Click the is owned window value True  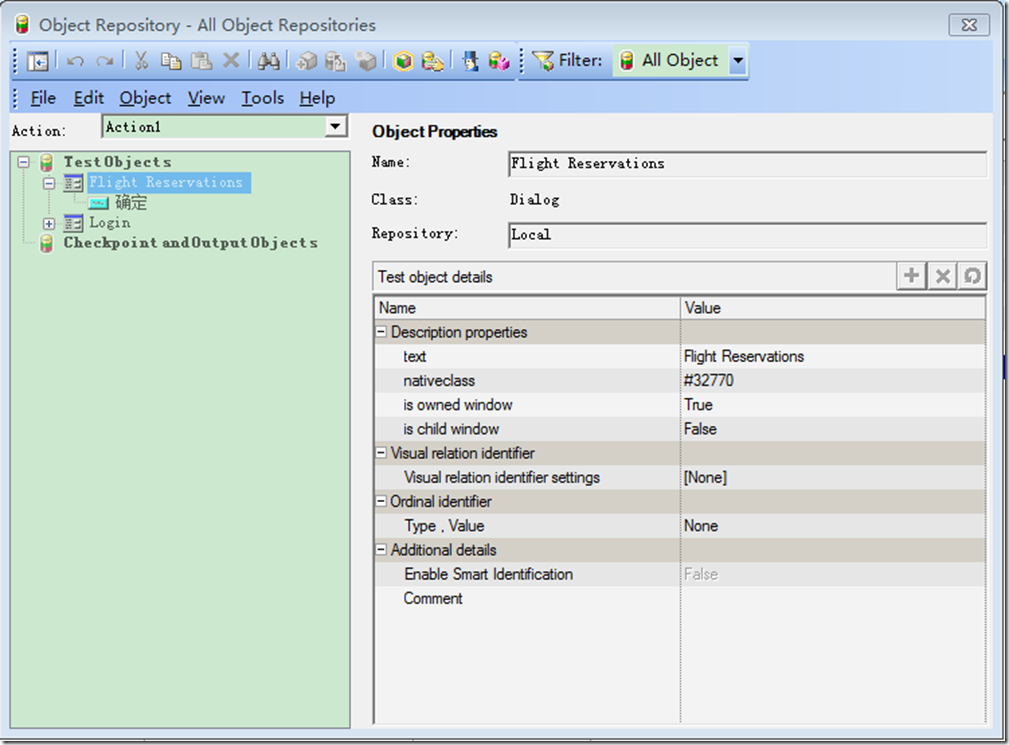click(698, 405)
